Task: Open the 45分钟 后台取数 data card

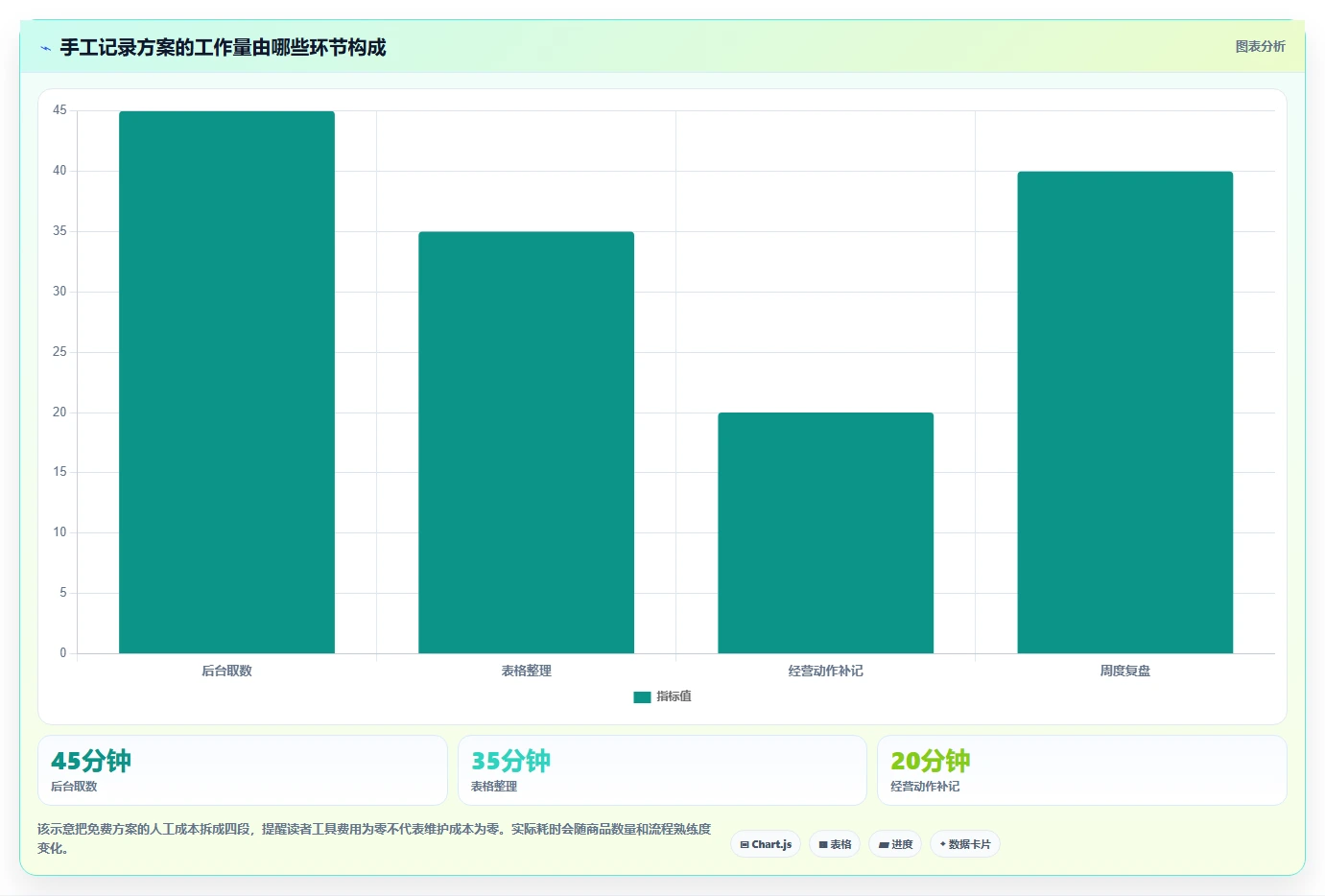Action: [243, 770]
